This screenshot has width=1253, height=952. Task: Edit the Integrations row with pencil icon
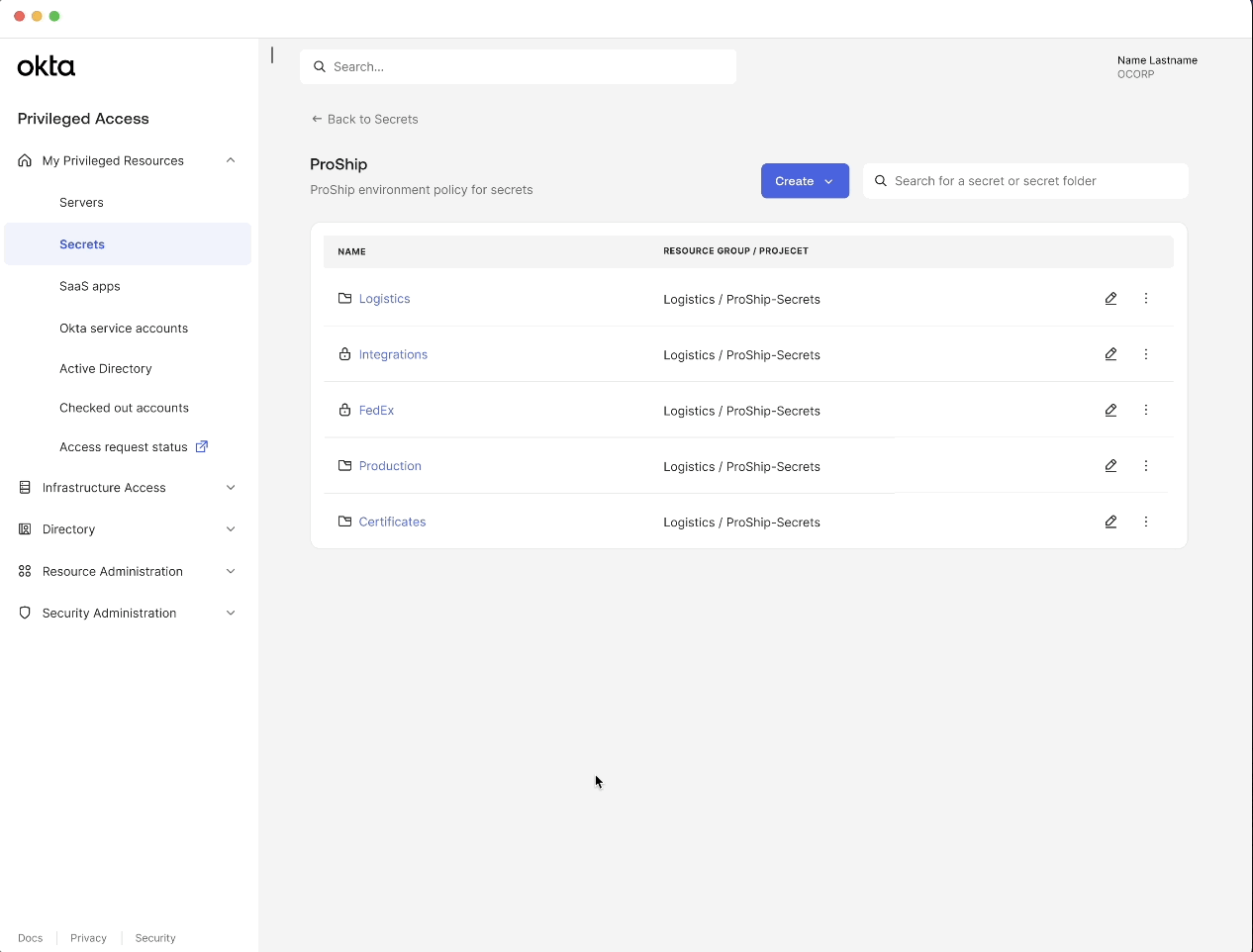(1110, 354)
